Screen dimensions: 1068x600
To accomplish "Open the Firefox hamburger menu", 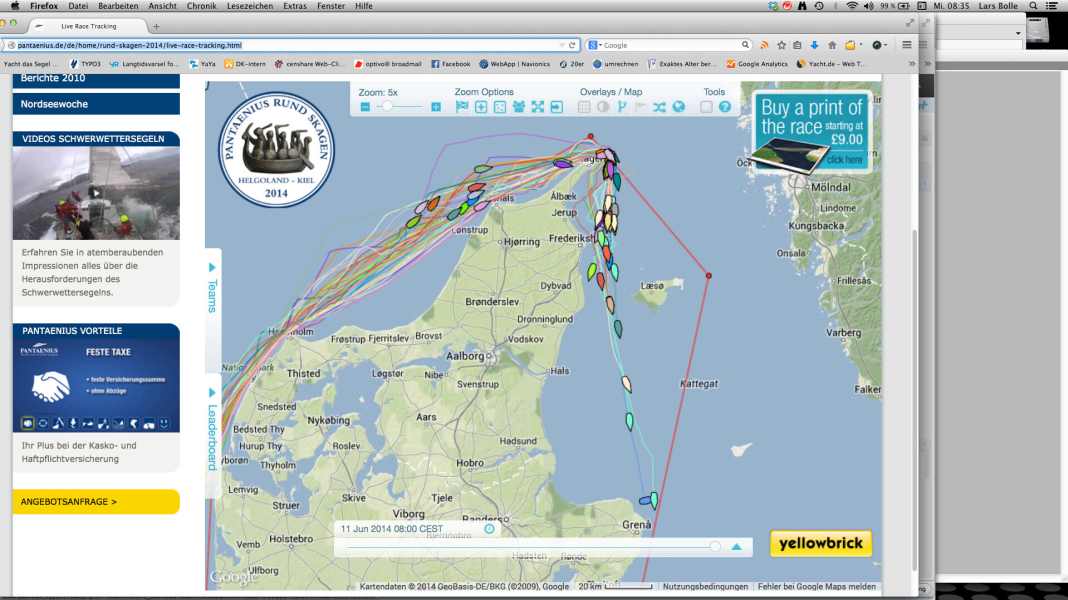I will 907,45.
